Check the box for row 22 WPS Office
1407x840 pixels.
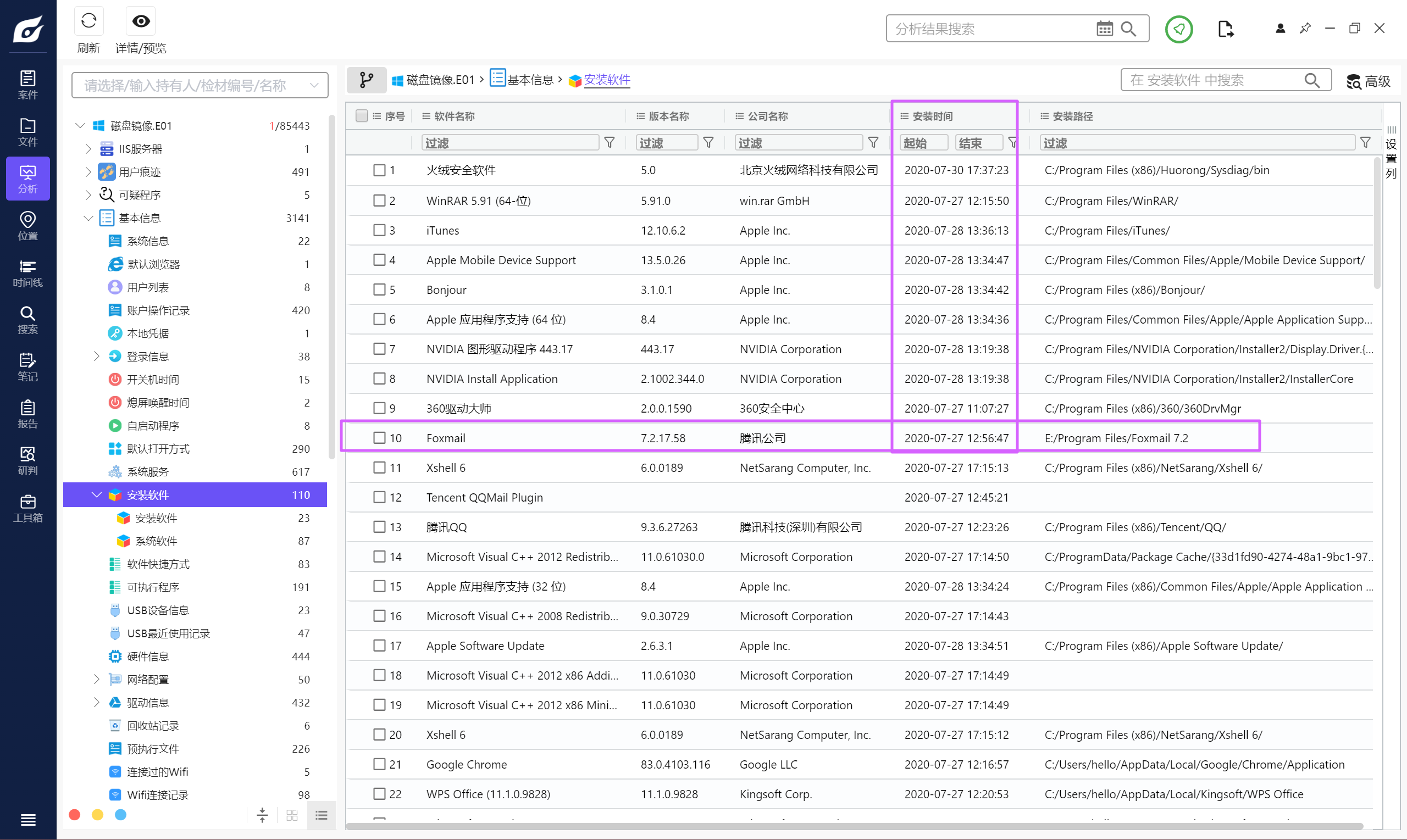coord(379,794)
